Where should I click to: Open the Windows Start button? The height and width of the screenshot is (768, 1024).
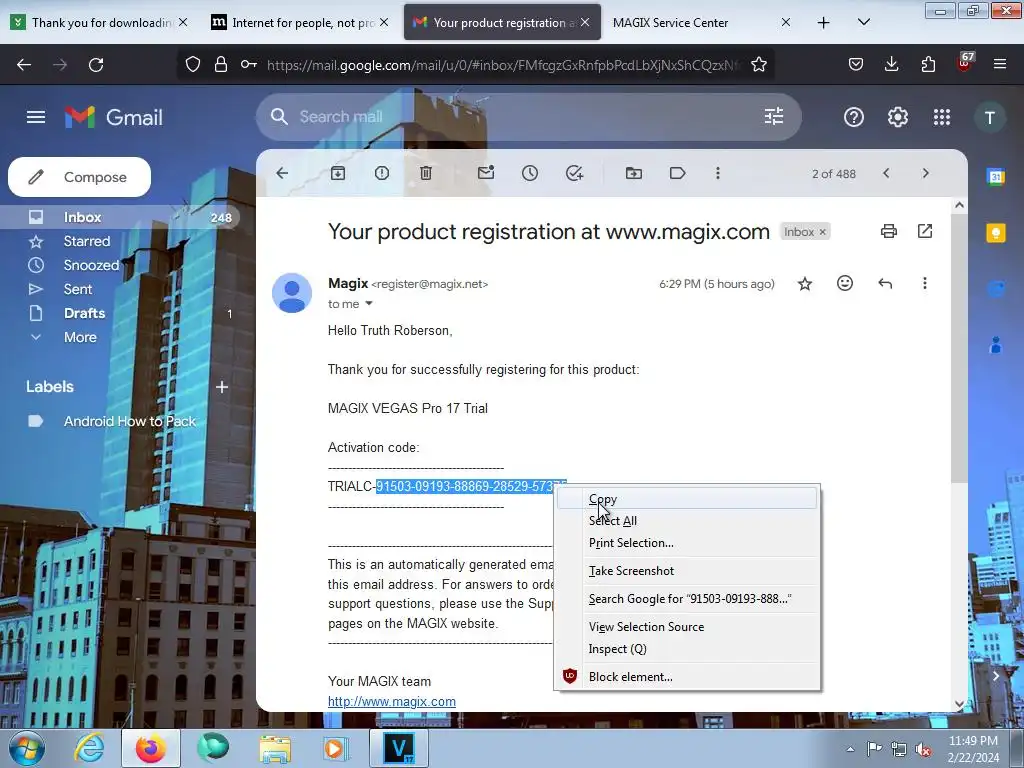pos(27,748)
